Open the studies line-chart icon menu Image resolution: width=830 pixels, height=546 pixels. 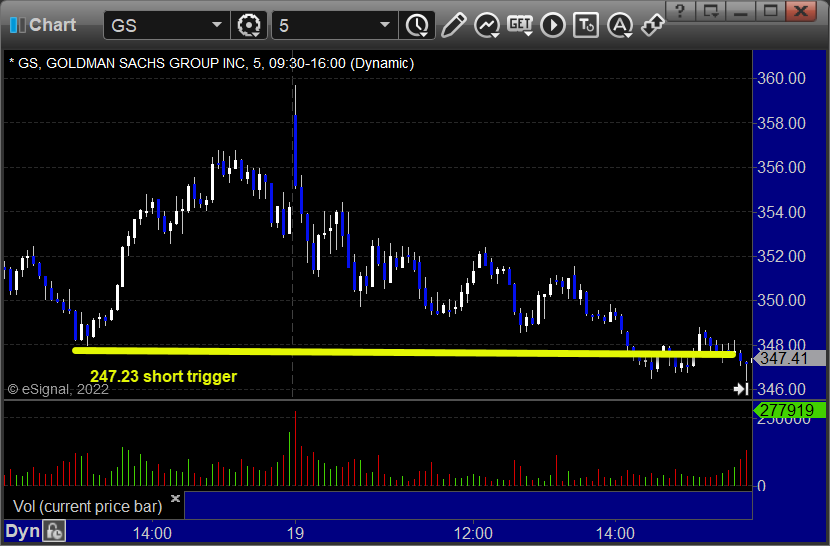click(487, 25)
